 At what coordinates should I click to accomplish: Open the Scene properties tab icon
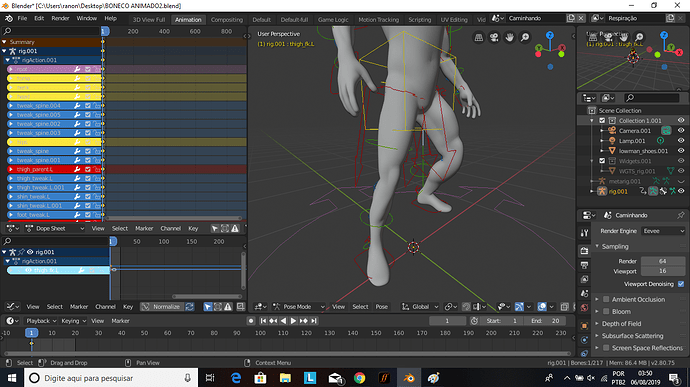point(584,293)
